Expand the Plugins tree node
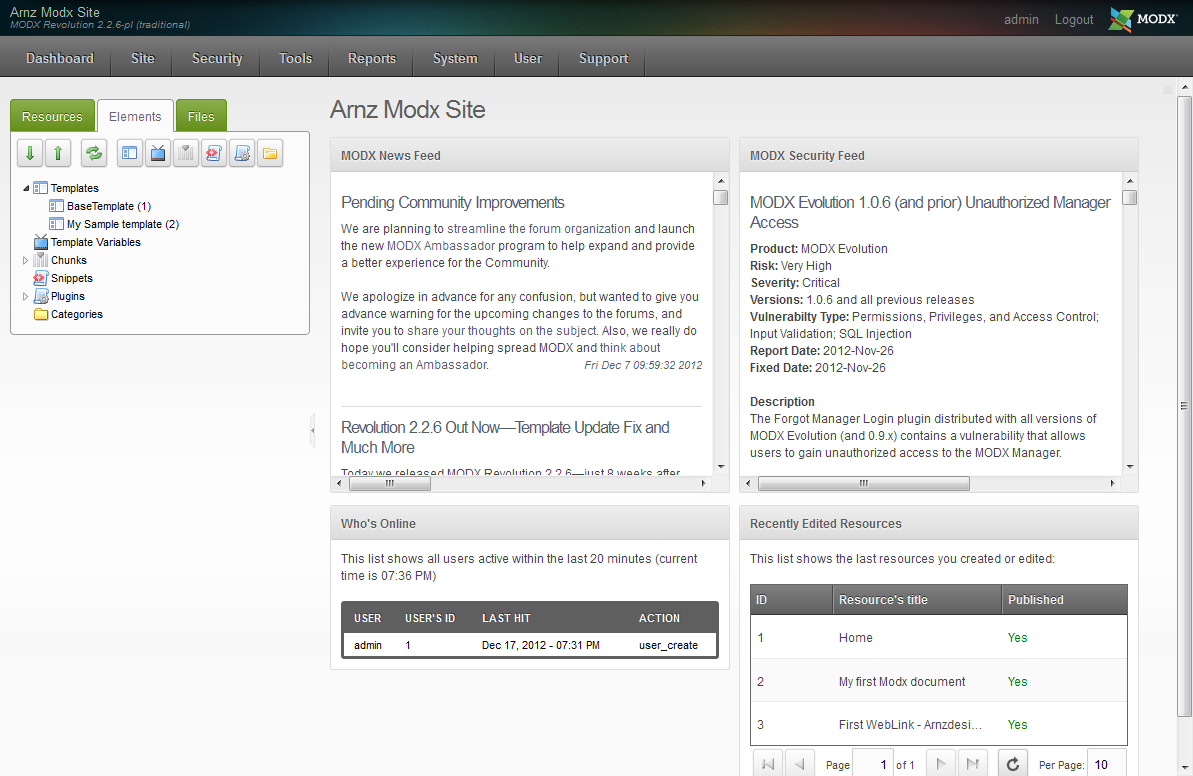Viewport: 1193px width, 776px height. coord(26,296)
